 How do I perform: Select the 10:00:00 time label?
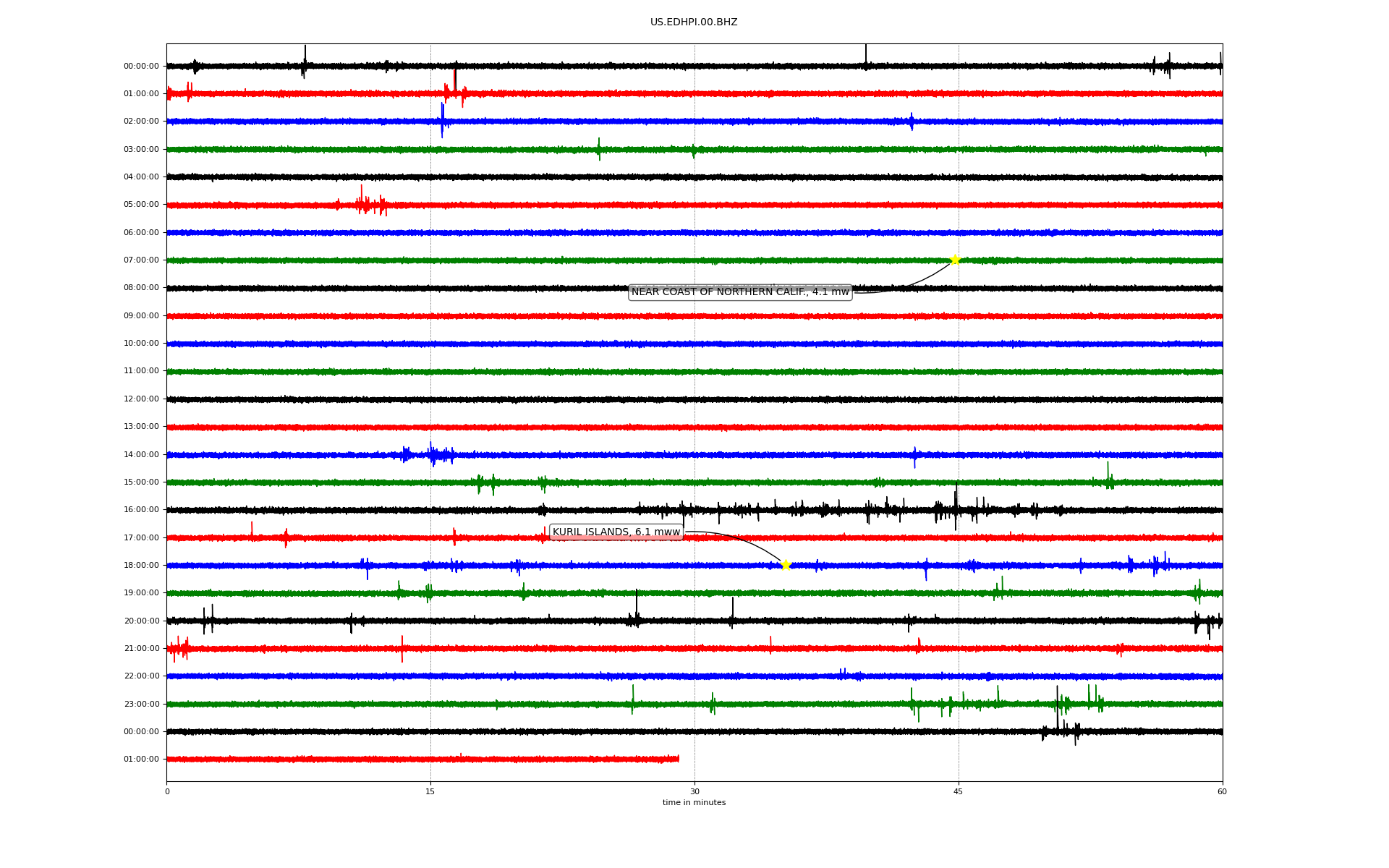[141, 344]
